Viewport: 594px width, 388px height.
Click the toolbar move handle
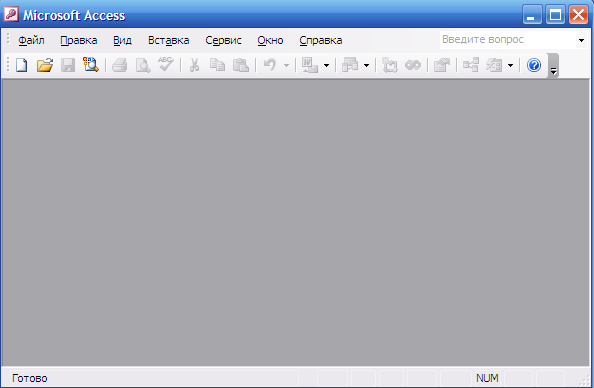(8, 65)
